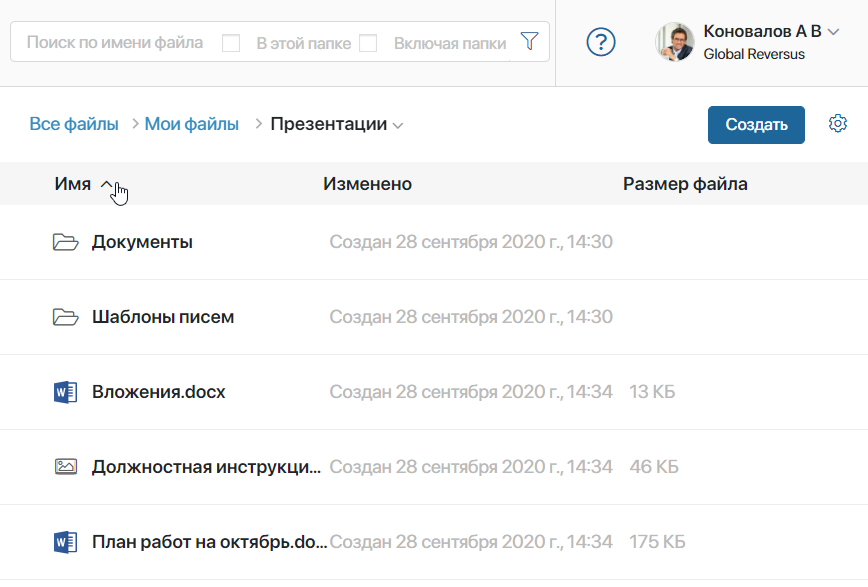Open the Должностная инструкци... file

click(206, 467)
